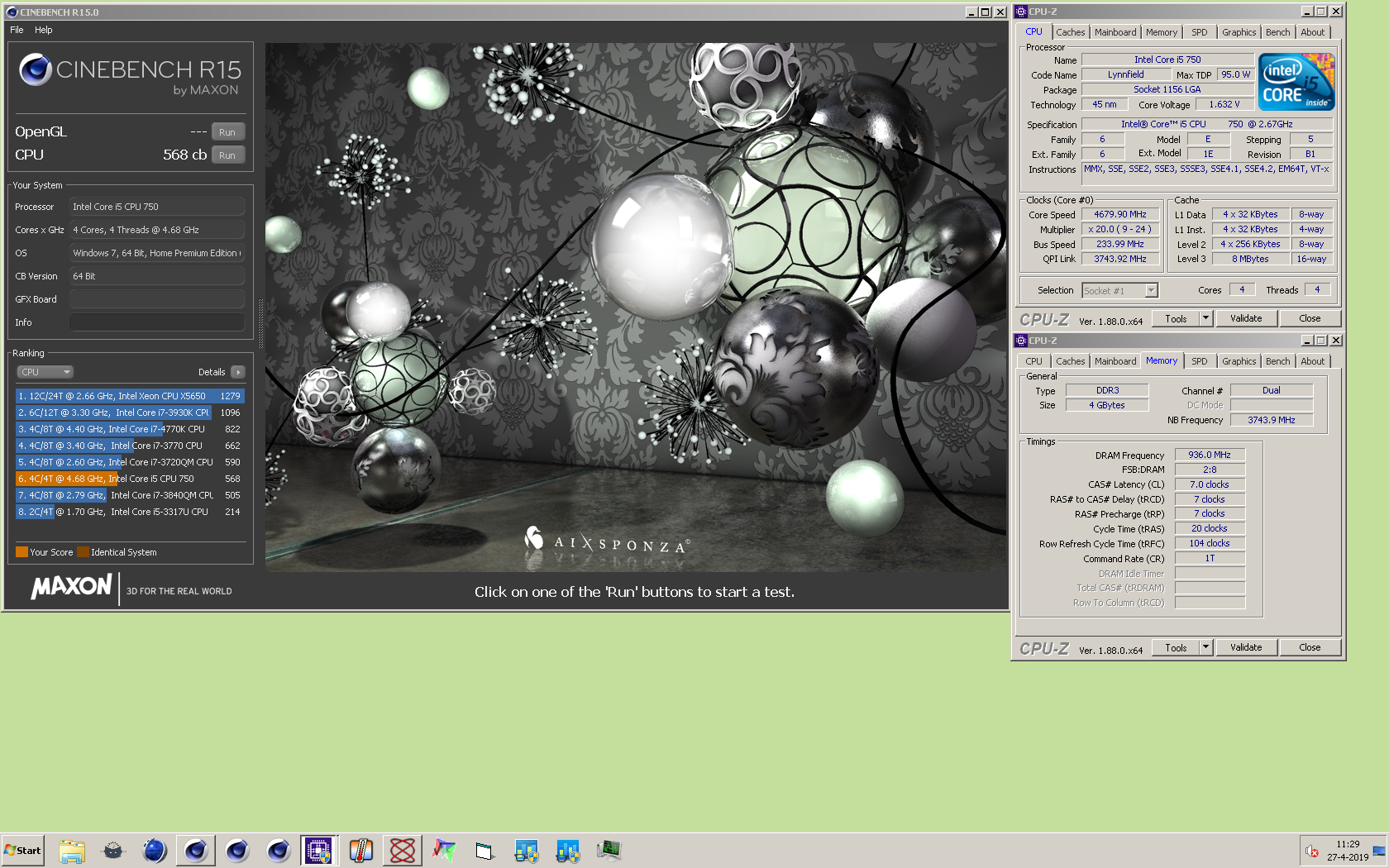Image resolution: width=1389 pixels, height=868 pixels.
Task: Open the Help menu in Cinebench
Action: coord(44,30)
